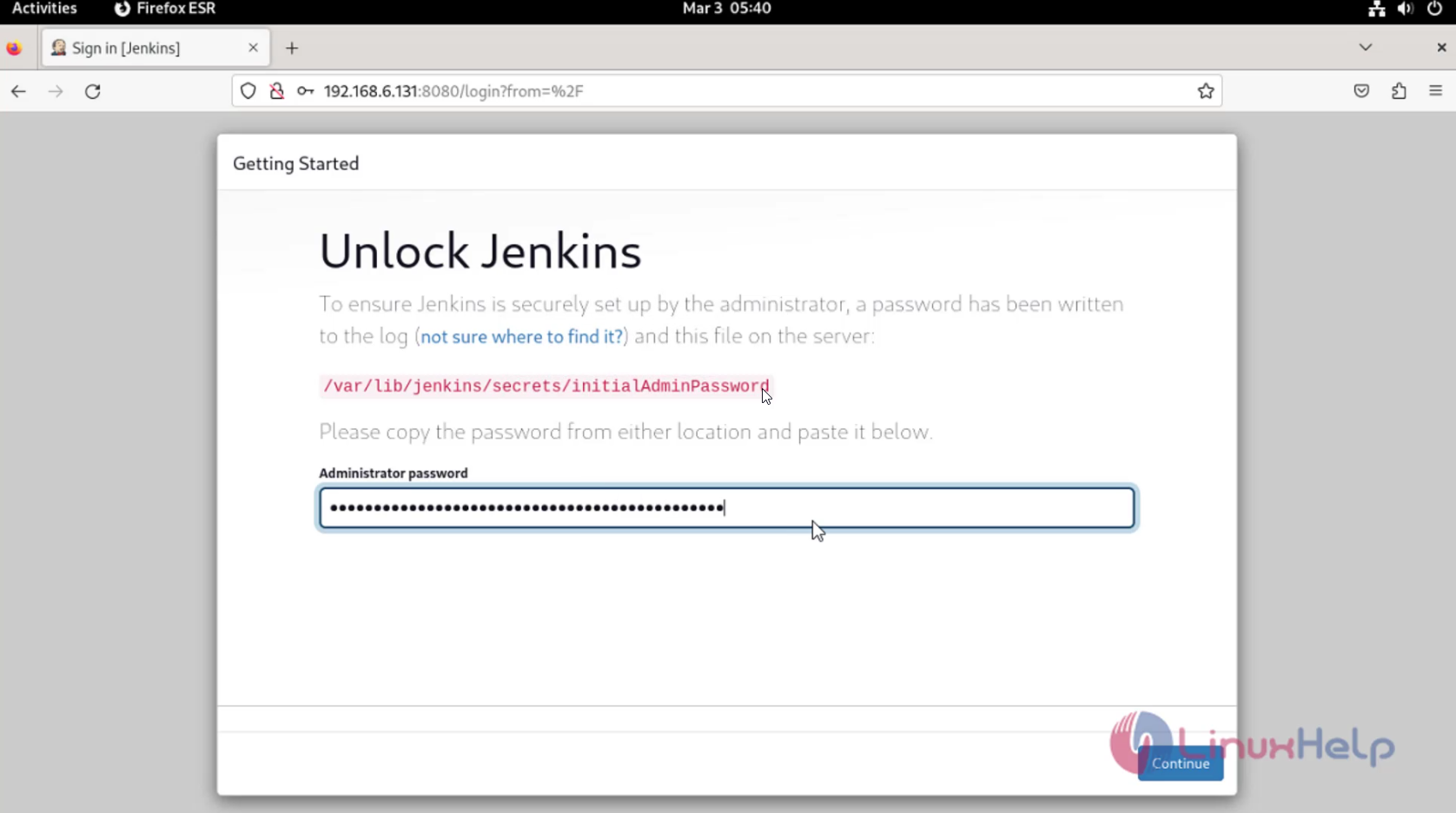
Task: Click the power system menu icon
Action: tap(1434, 9)
